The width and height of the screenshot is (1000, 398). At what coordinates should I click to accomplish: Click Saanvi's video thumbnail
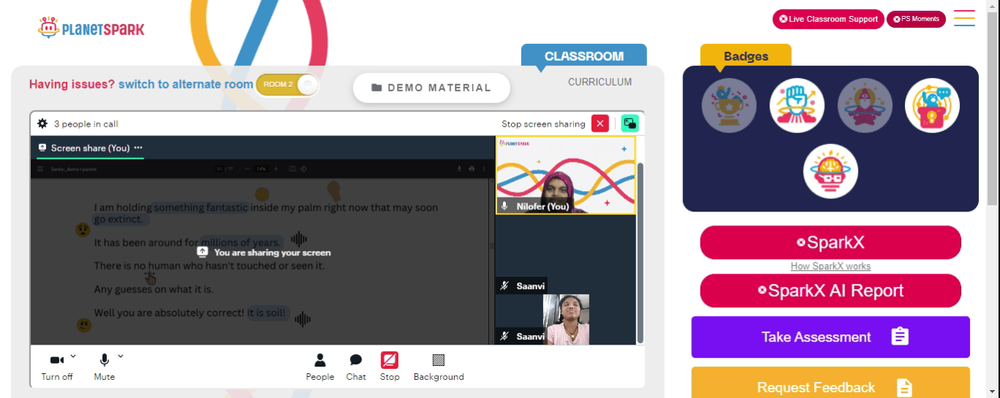[566, 319]
